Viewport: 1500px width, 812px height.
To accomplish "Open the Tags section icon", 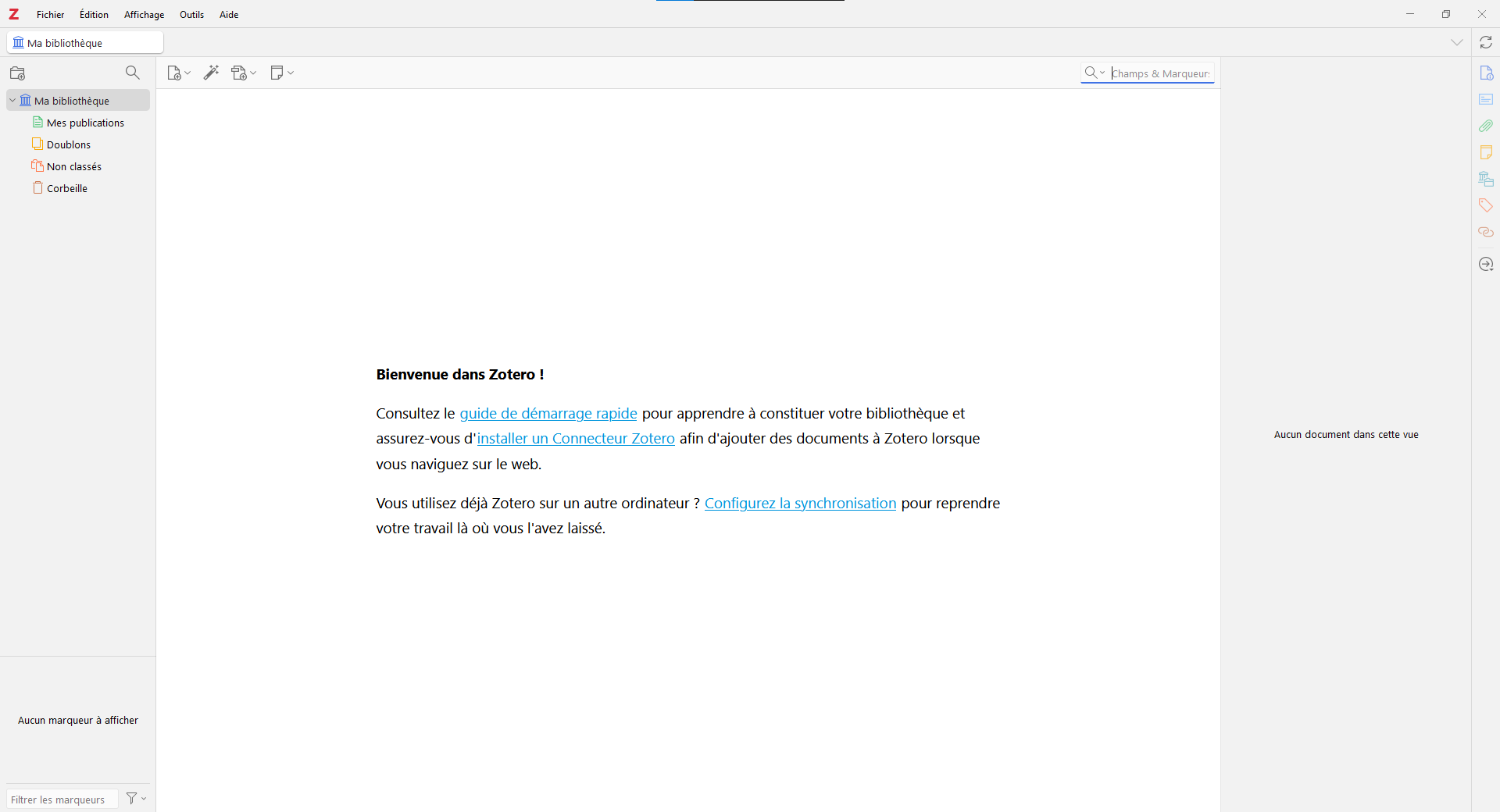I will pos(1486,205).
